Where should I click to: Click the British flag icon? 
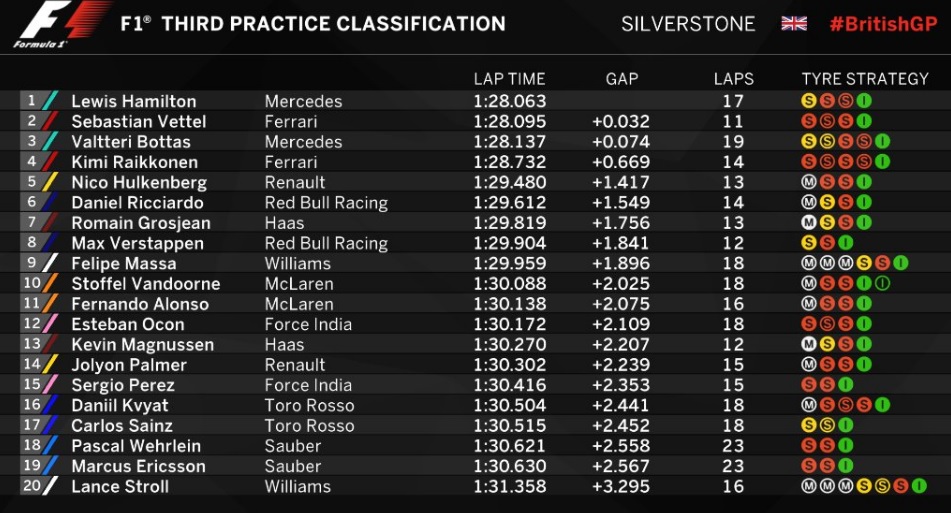793,24
